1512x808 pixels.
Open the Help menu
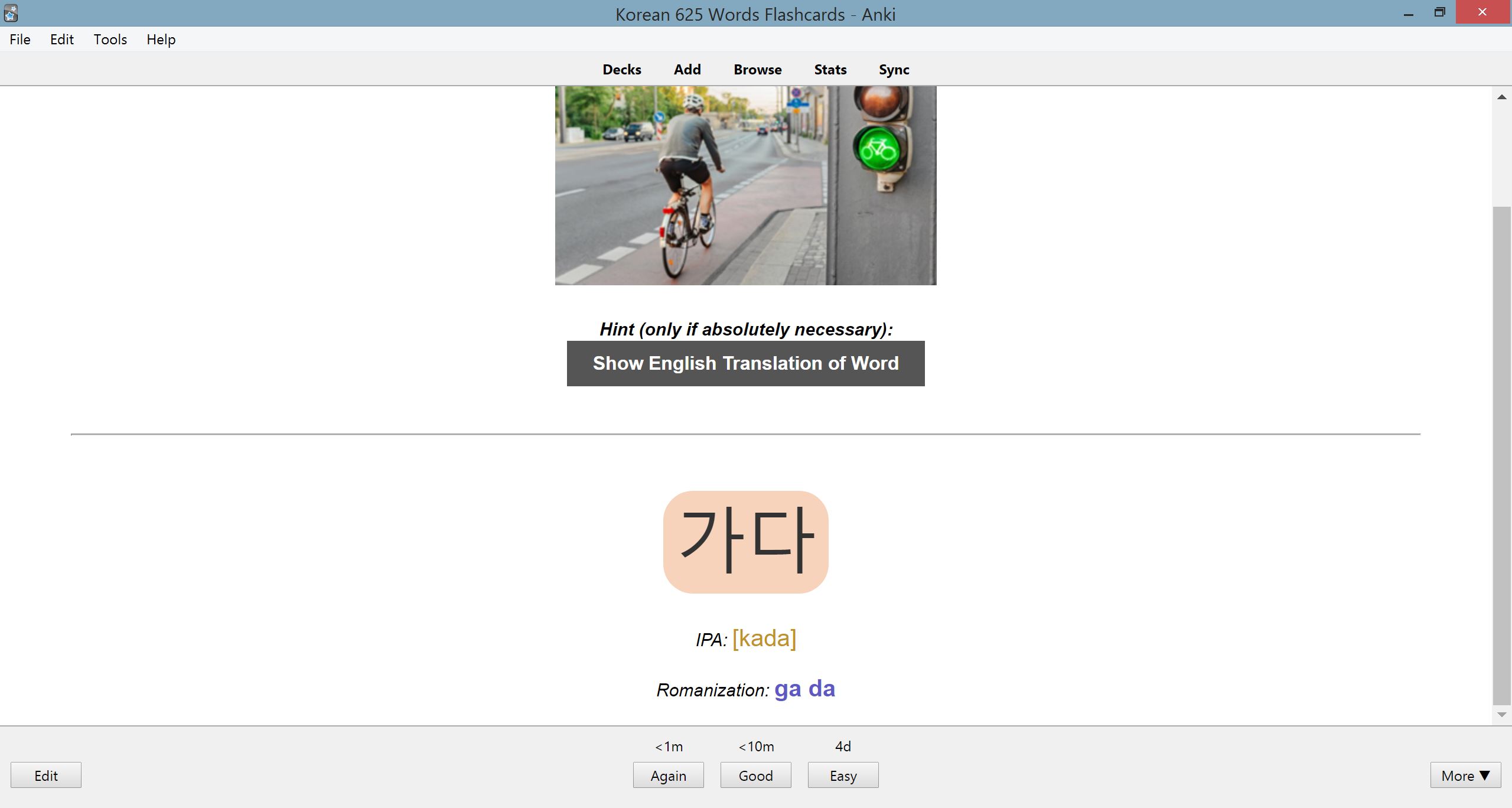pos(161,40)
